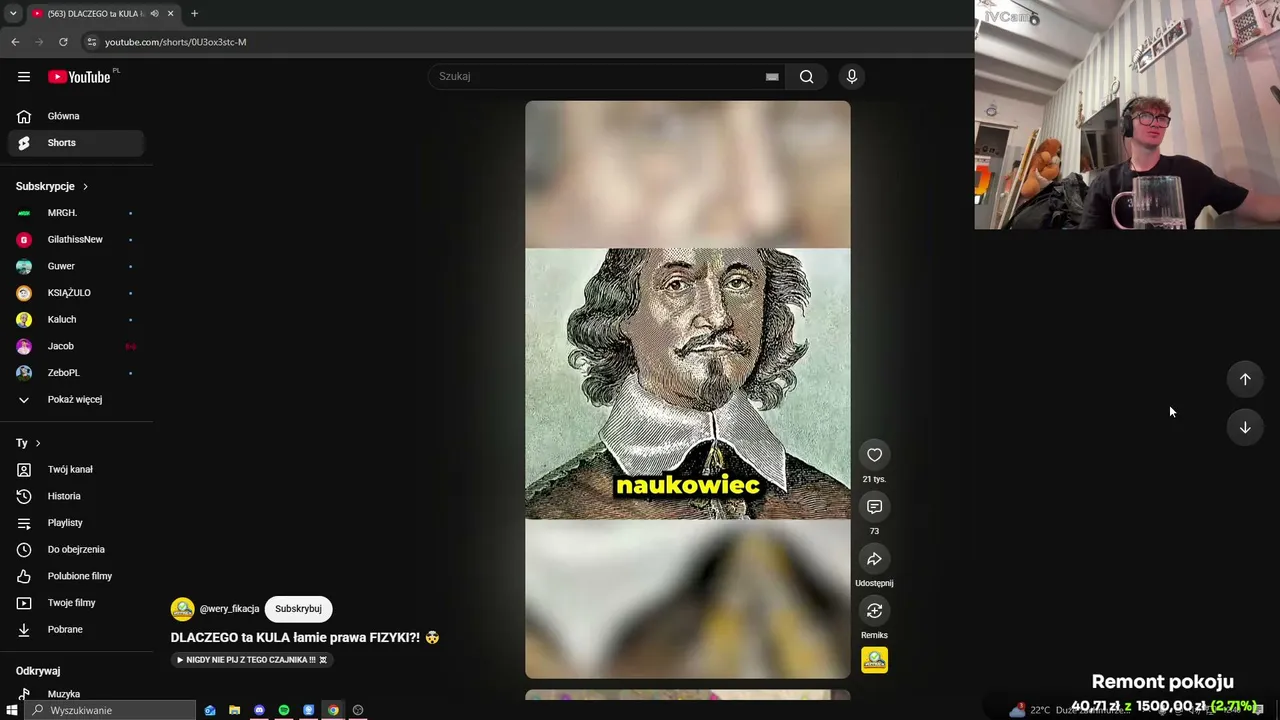Open the Windows Start menu
Viewport: 1280px width, 720px height.
[x=12, y=710]
